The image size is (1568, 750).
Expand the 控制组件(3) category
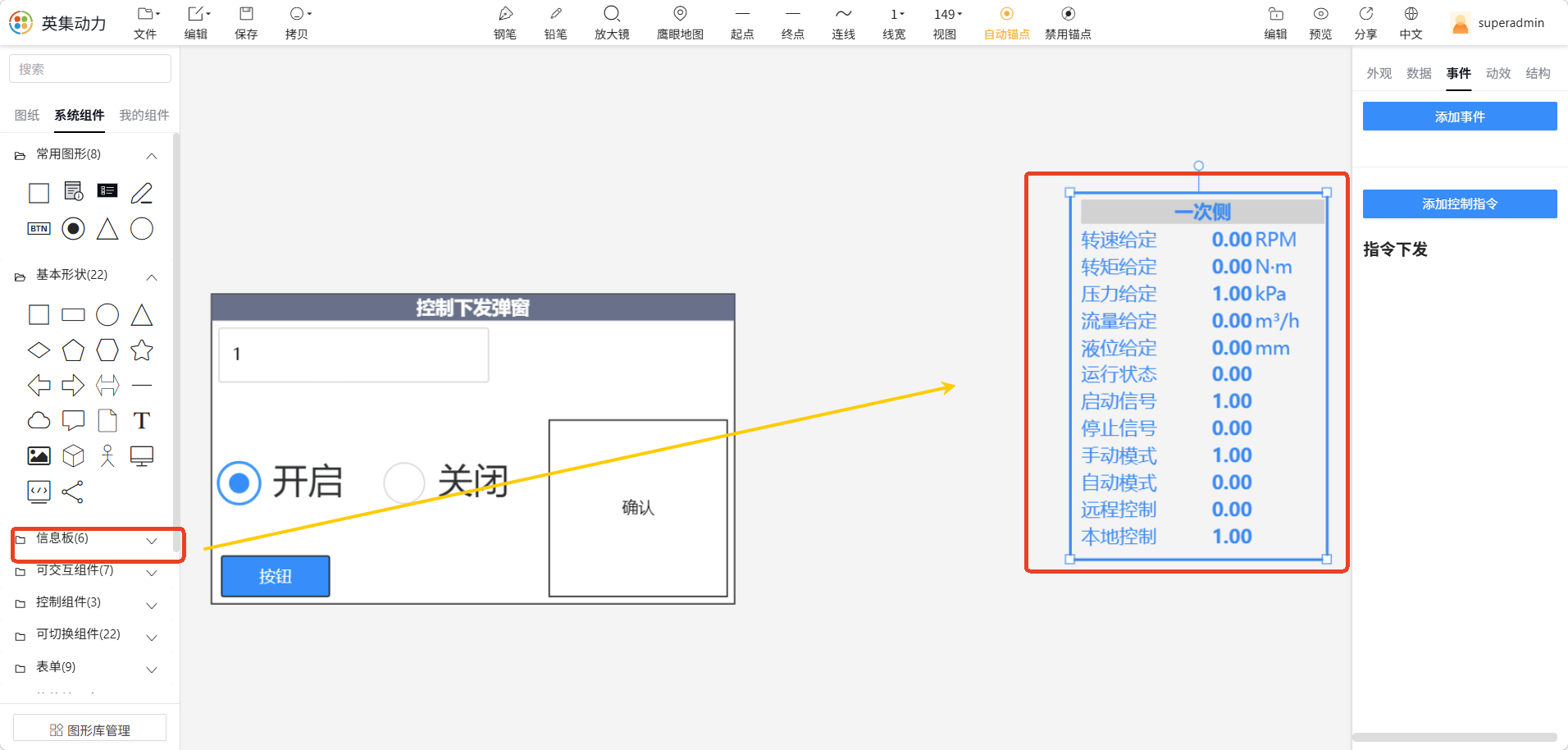coord(86,603)
